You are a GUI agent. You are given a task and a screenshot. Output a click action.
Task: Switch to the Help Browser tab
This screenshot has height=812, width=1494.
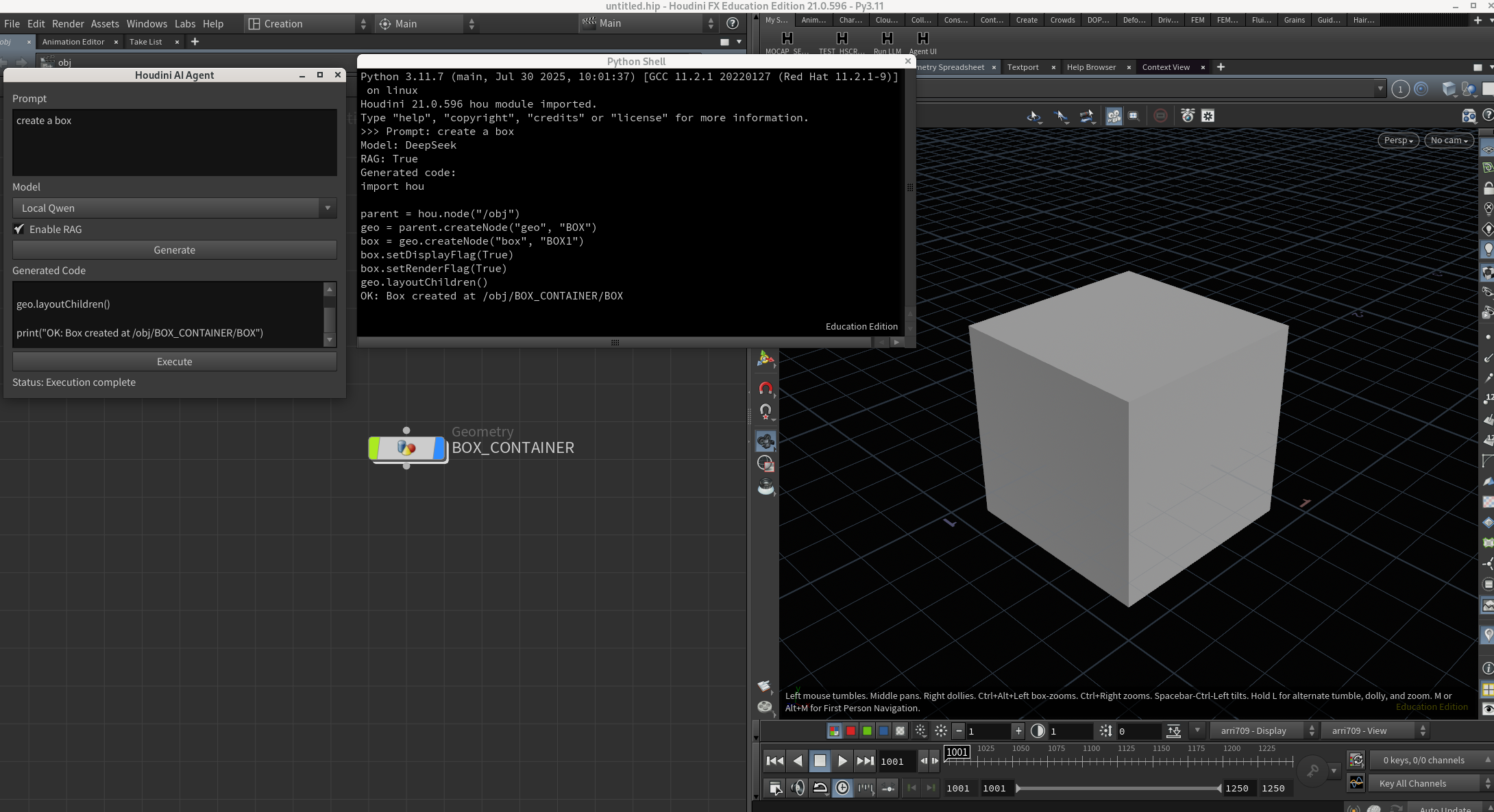1091,67
